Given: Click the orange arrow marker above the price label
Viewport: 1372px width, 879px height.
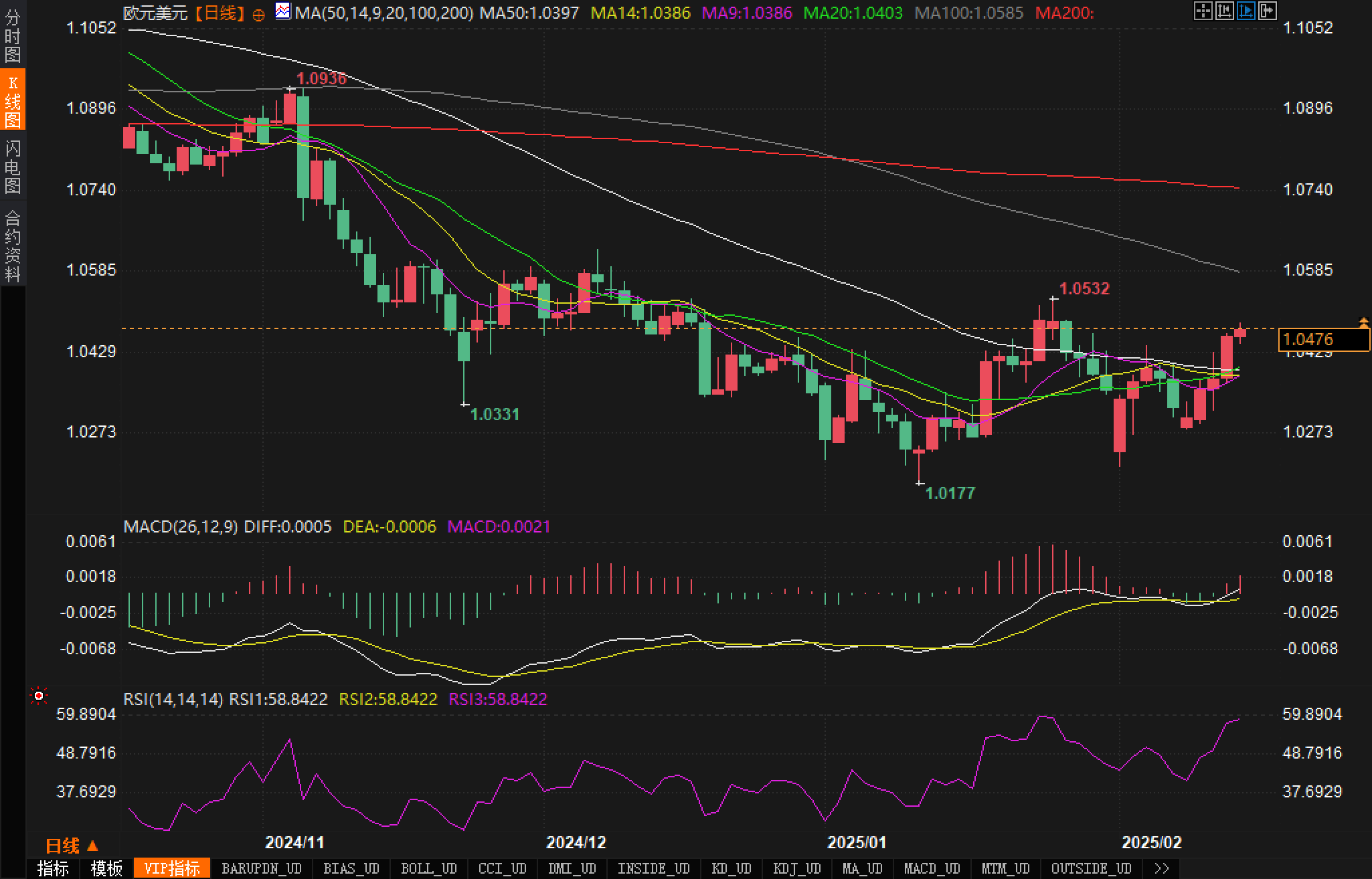Looking at the screenshot, I should click(x=1363, y=322).
